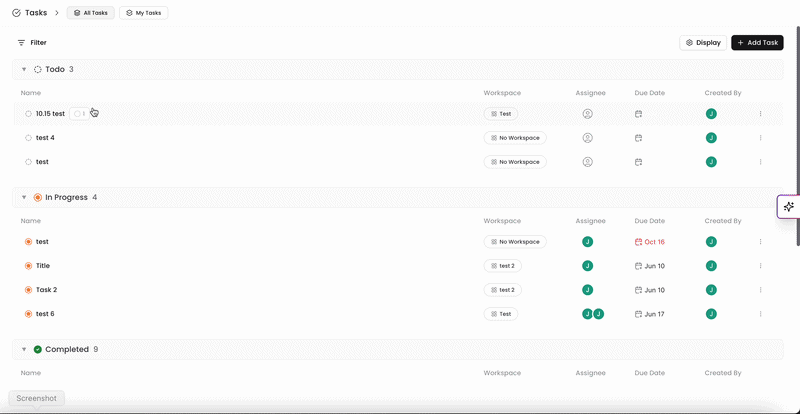Open No Workspace selector for Todo test row

(x=515, y=162)
